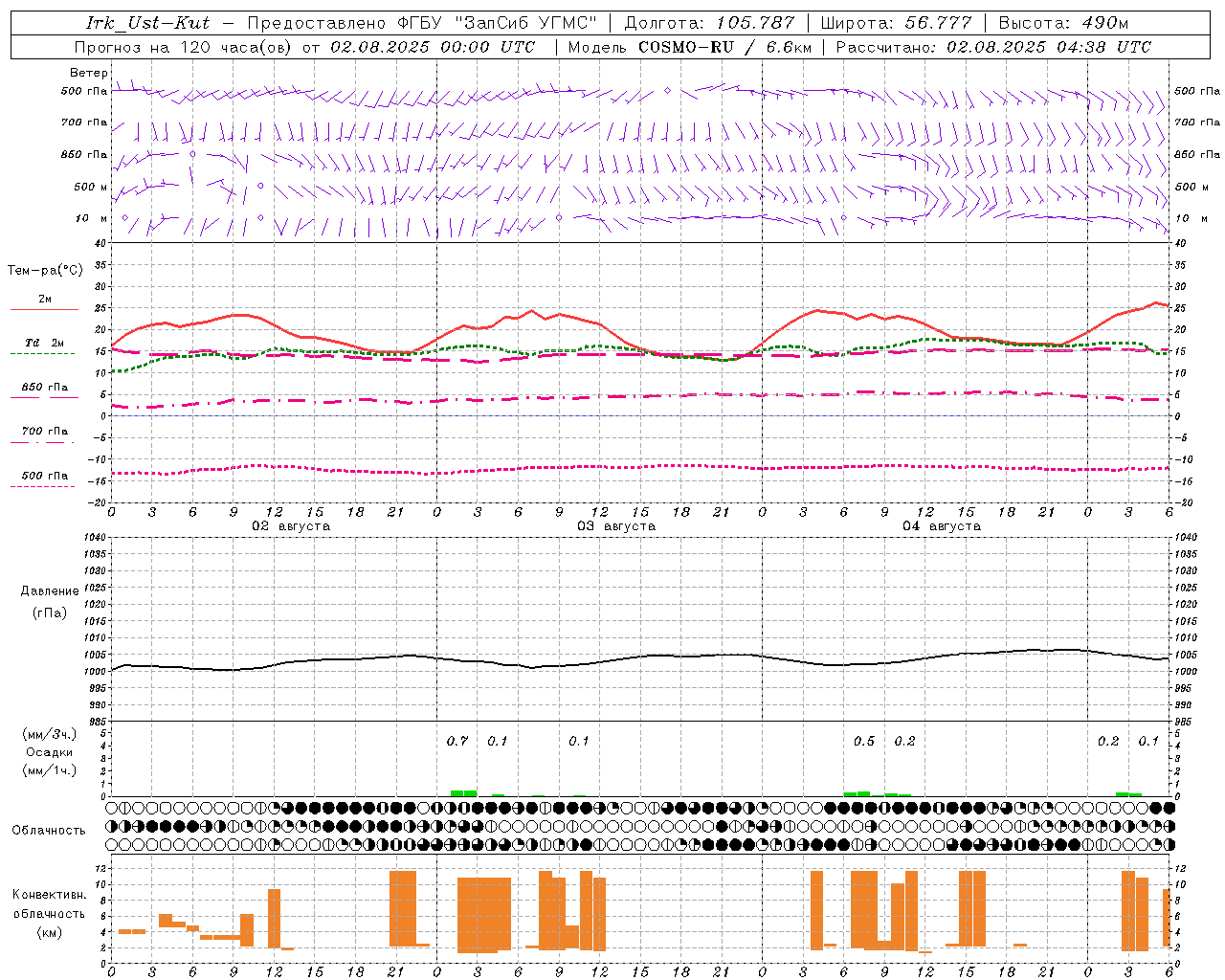This screenshot has width=1225, height=980.
Task: Select the precipitation amount 0.5
Action: (864, 741)
